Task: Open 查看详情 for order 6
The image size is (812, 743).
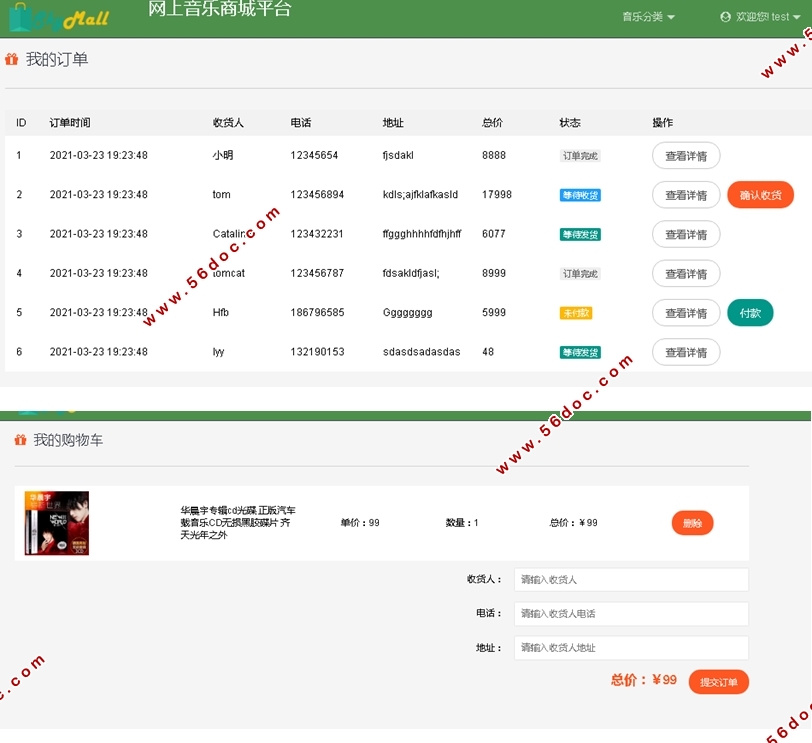Action: 686,352
